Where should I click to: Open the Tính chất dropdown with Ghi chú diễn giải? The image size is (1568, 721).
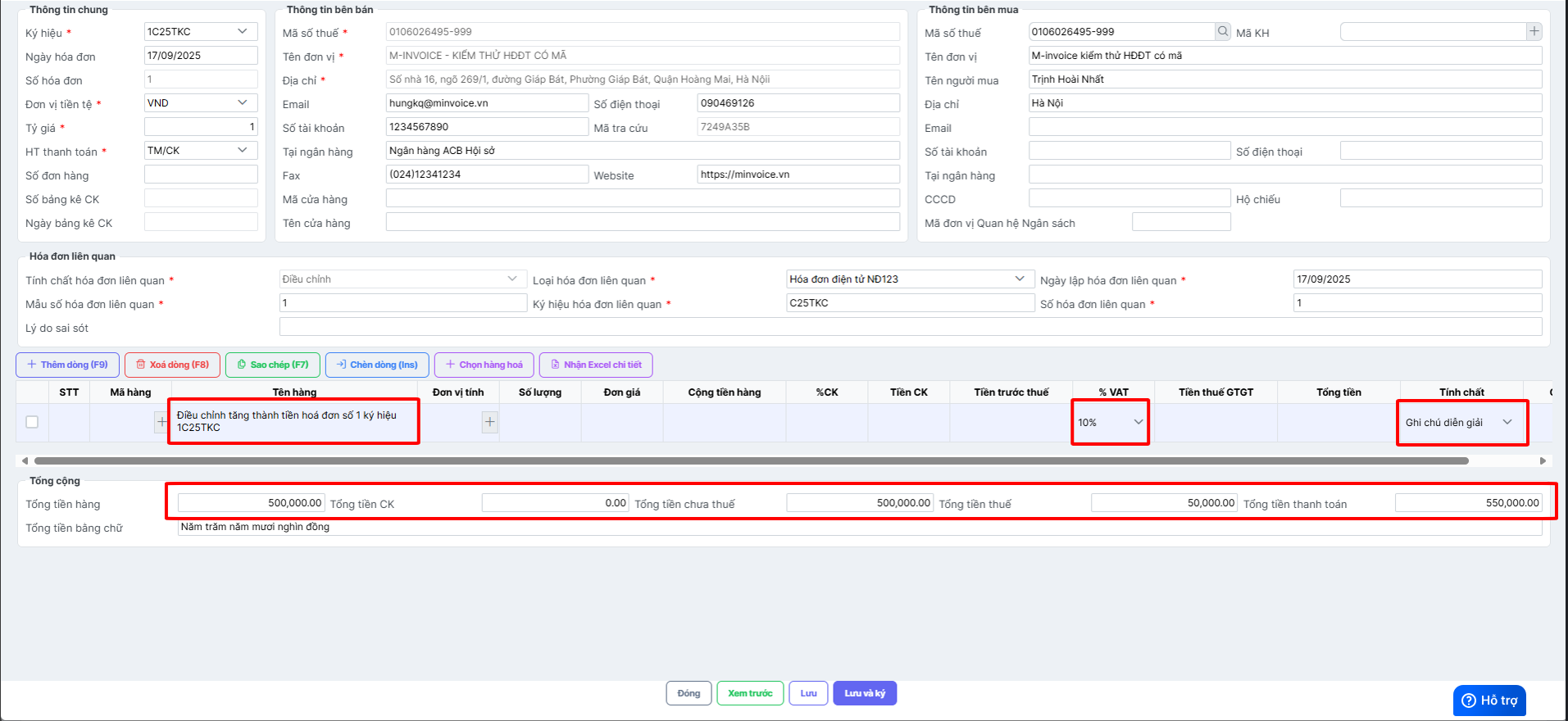point(1460,423)
